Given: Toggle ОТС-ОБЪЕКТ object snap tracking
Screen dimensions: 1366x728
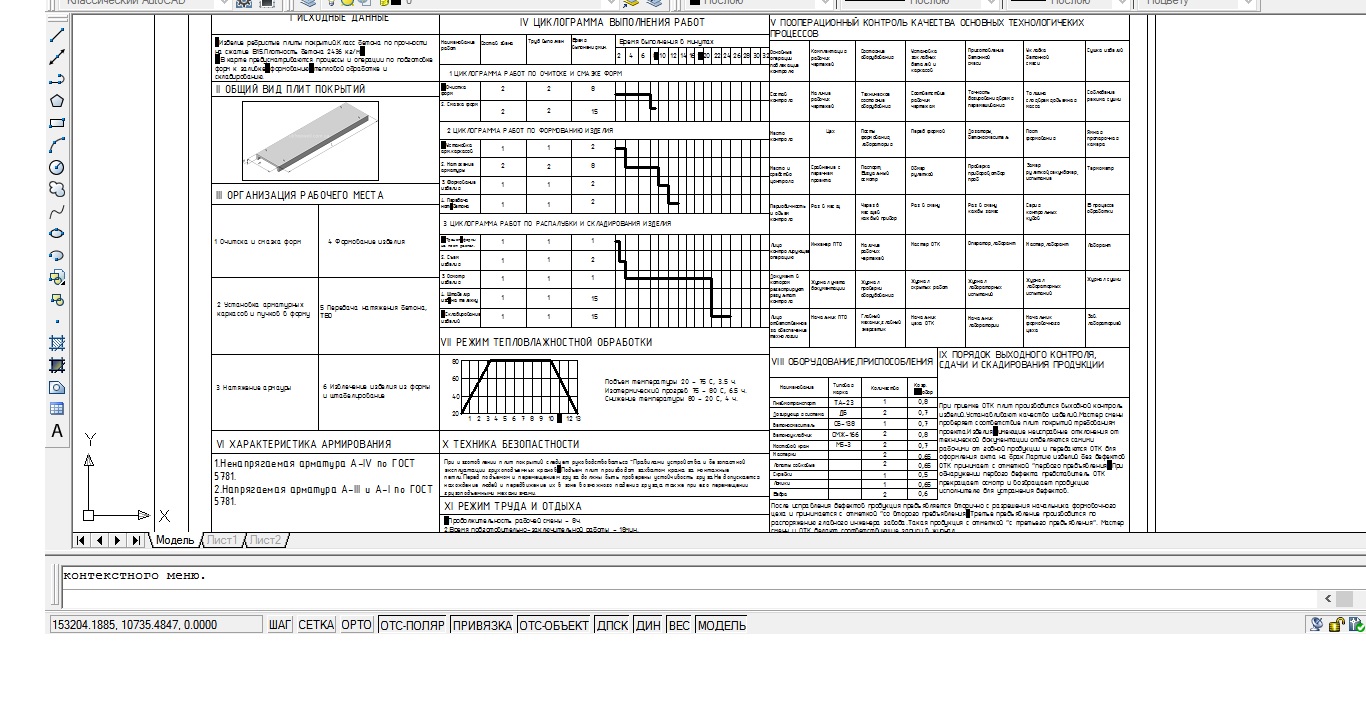Looking at the screenshot, I should [554, 625].
